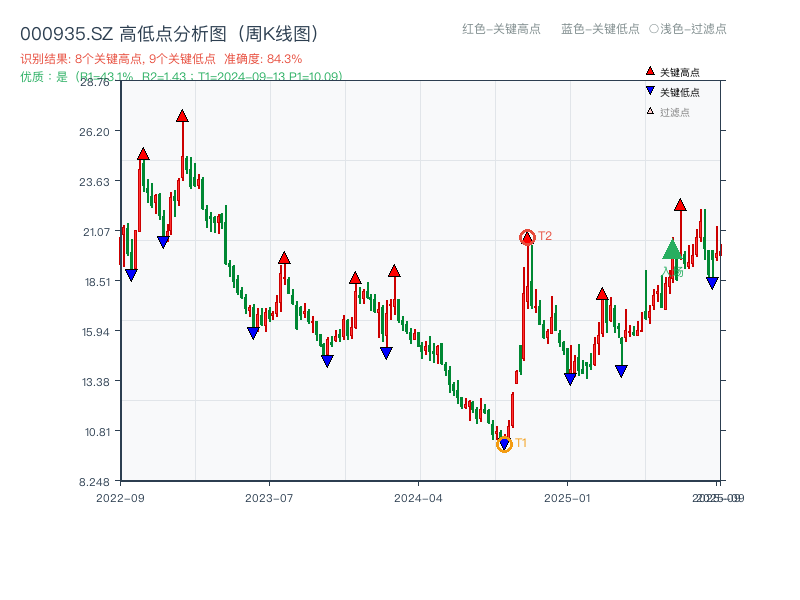Image resolution: width=800 pixels, height=600 pixels.
Task: Select the blue key-low marker near 20.5 in 2022
Action: pyautogui.click(x=163, y=242)
